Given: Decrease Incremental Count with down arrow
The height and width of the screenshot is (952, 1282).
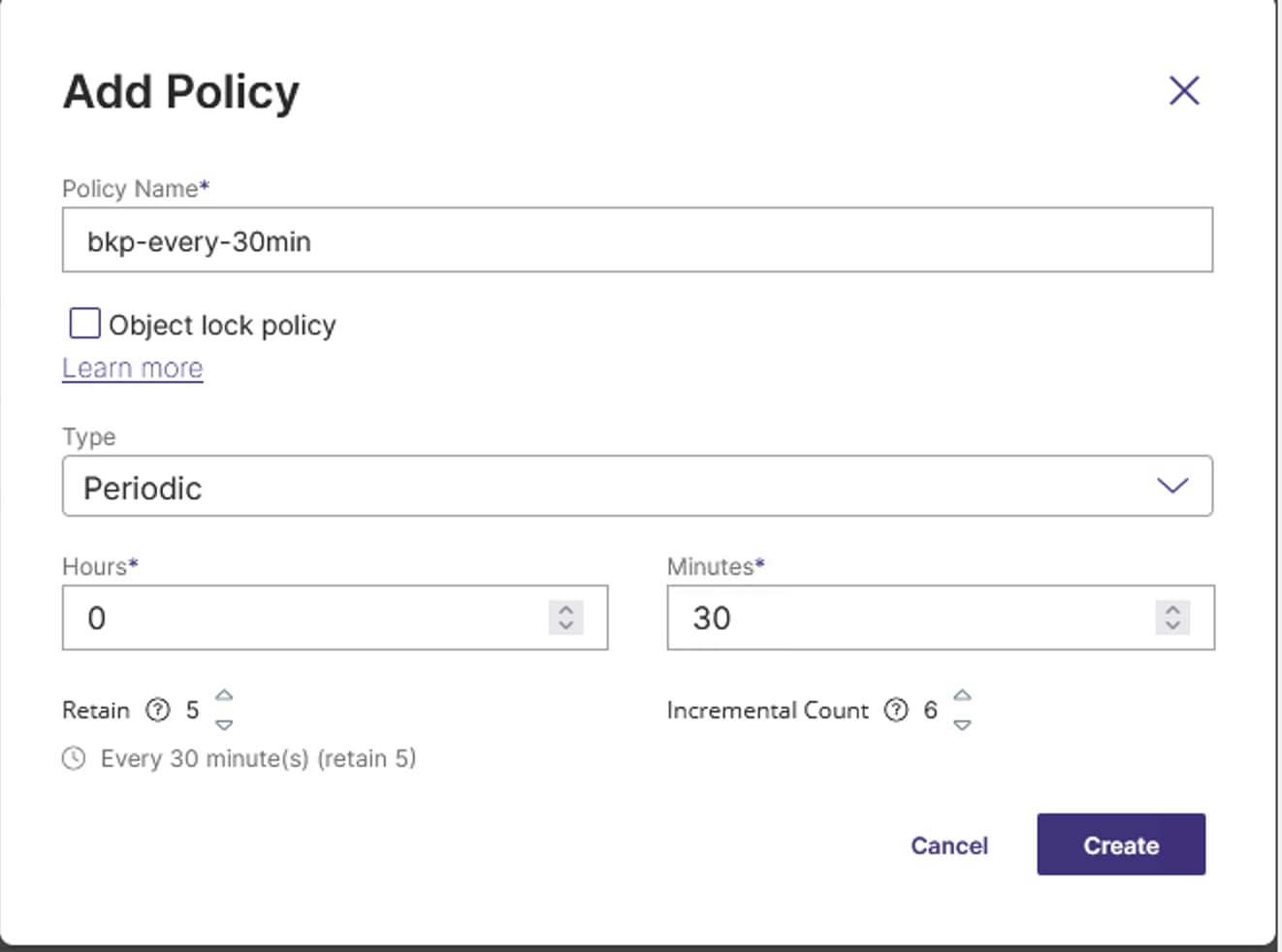Looking at the screenshot, I should coord(962,724).
